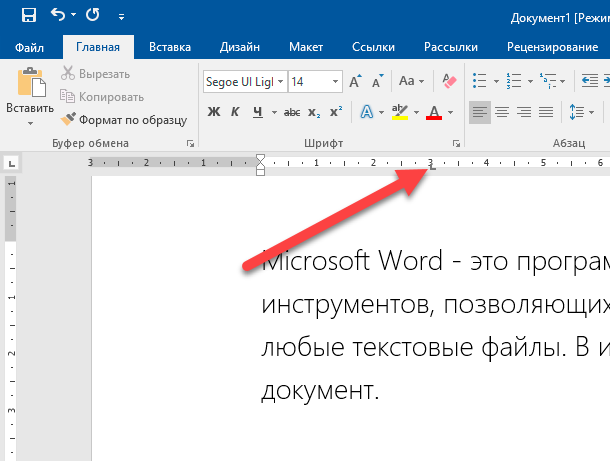Apply yellow text highlight color
This screenshot has width=610, height=461.
(x=400, y=112)
